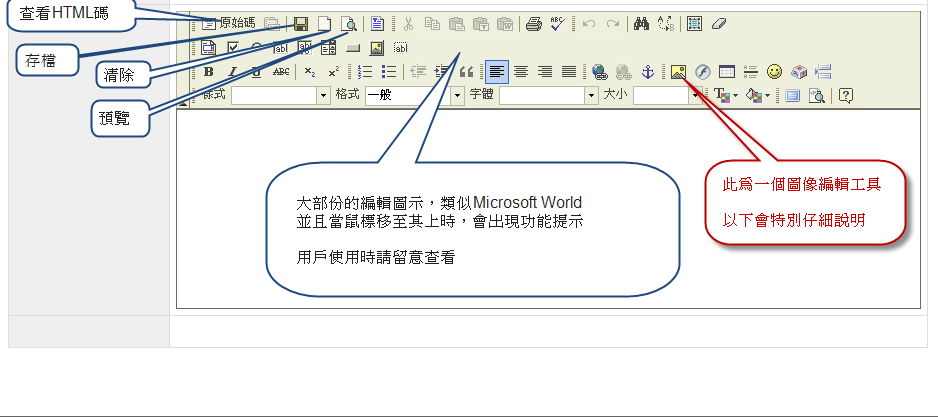Viewport: 938px width, 418px height.
Task: Insert a table using the table icon
Action: [x=727, y=71]
